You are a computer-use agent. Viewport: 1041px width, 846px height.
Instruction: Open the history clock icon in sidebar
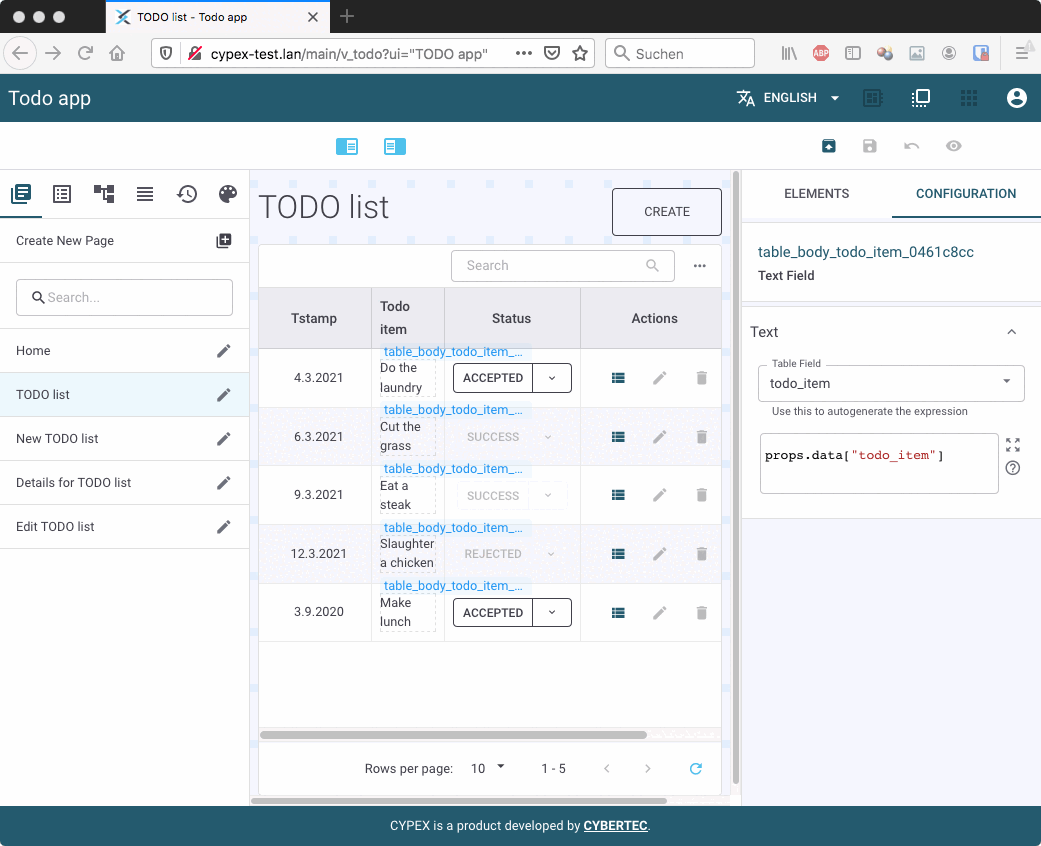(187, 194)
